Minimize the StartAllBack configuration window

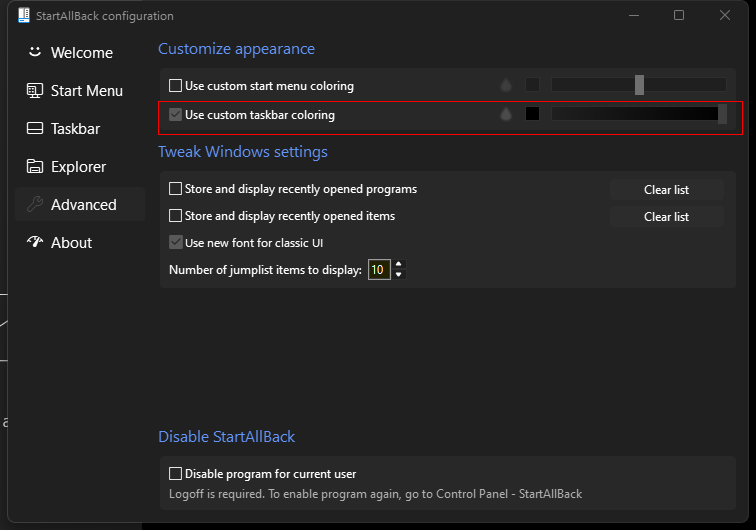[x=634, y=15]
